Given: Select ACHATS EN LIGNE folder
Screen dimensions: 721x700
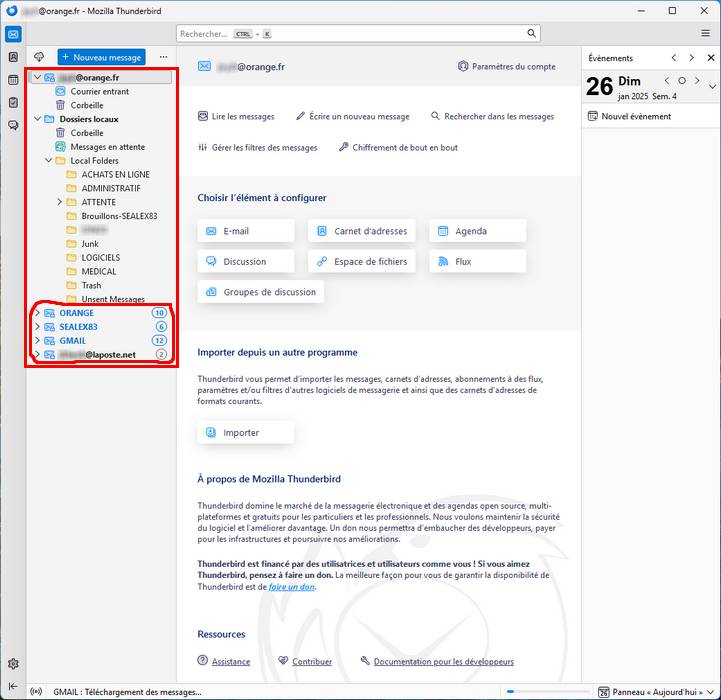Looking at the screenshot, I should click(x=115, y=174).
